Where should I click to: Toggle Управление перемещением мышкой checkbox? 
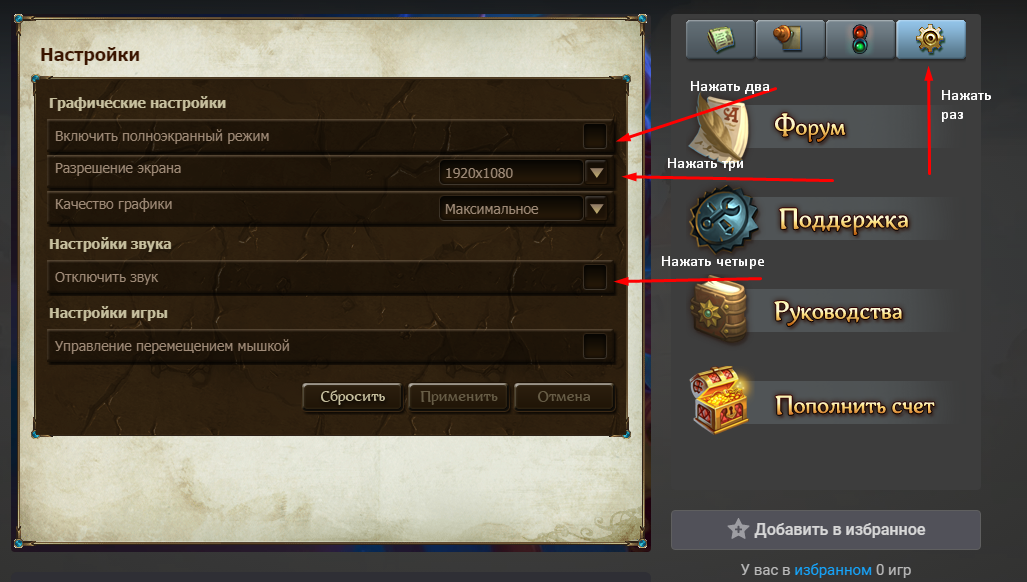point(595,346)
